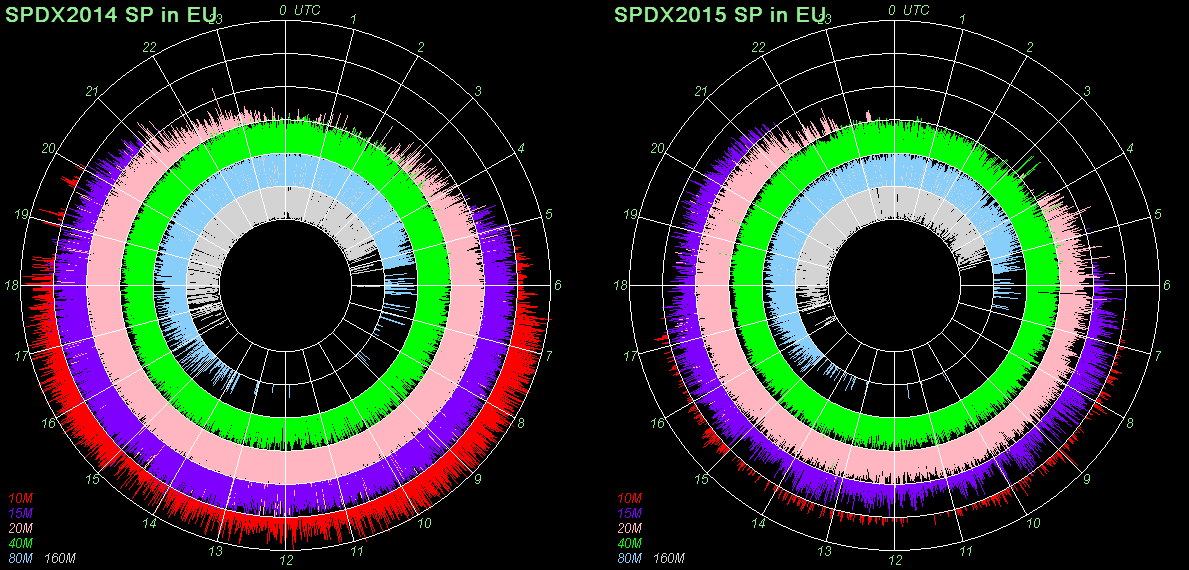Pick the hour 6 label on SPDX2014 chart
This screenshot has width=1189, height=570.
(558, 285)
